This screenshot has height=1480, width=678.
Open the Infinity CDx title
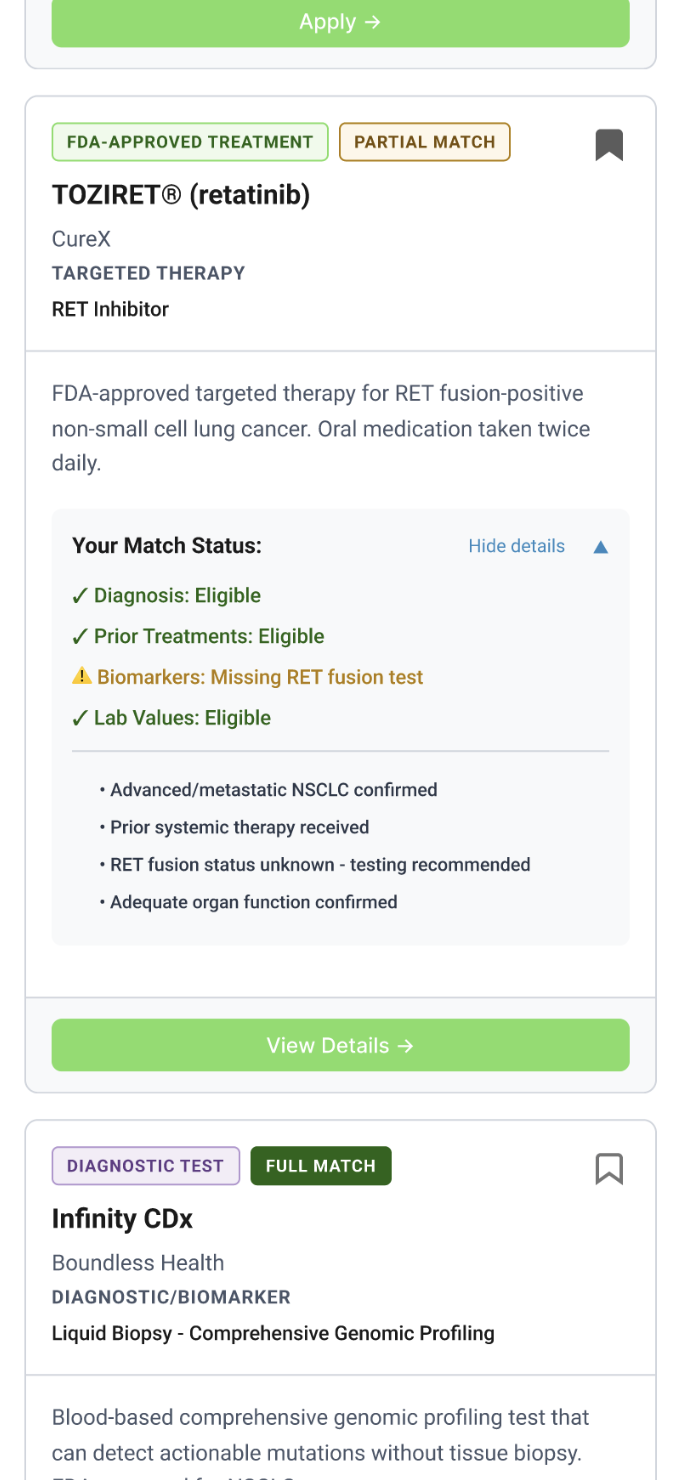pos(122,1219)
